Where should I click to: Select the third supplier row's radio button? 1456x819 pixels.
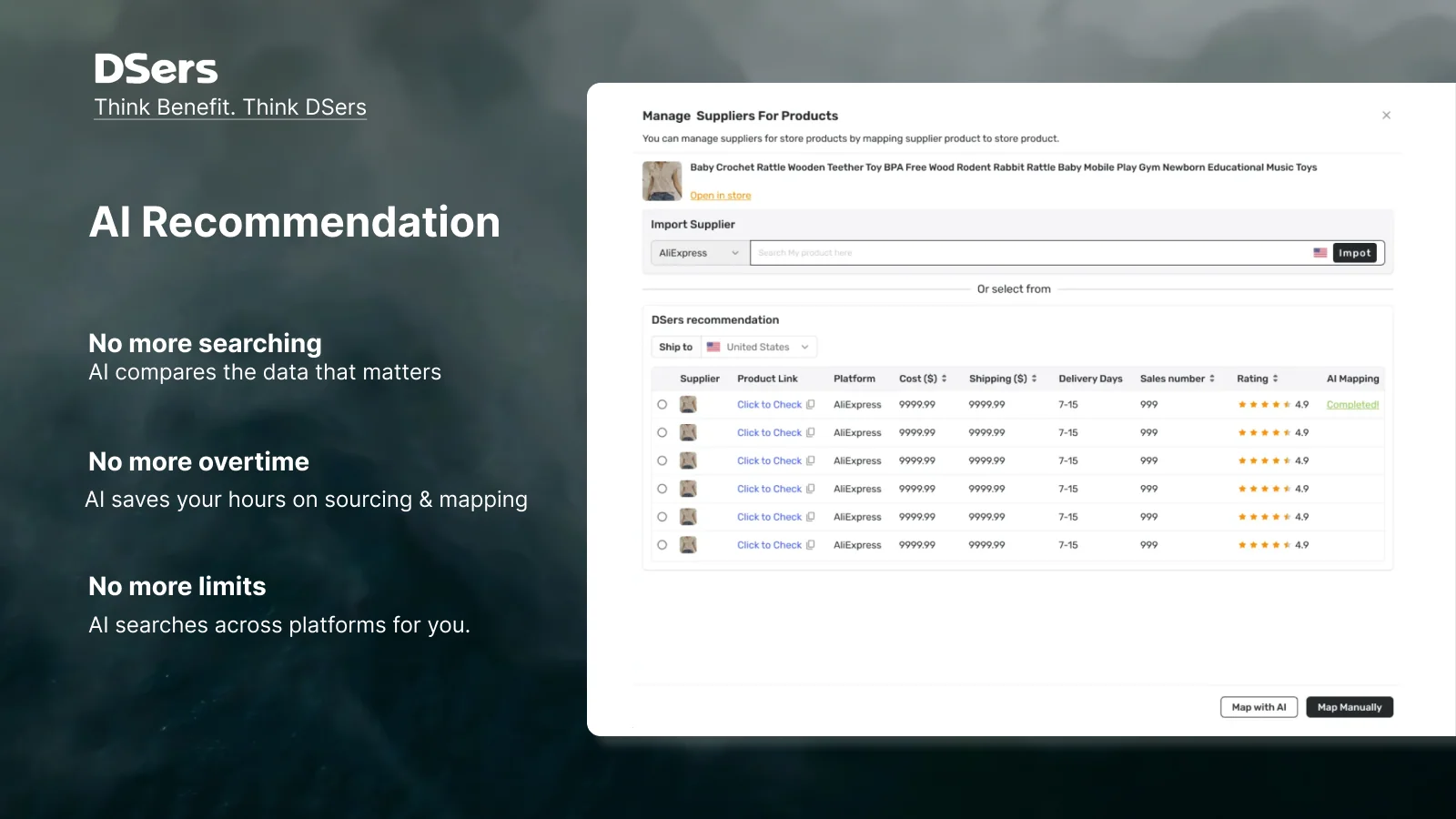tap(662, 461)
